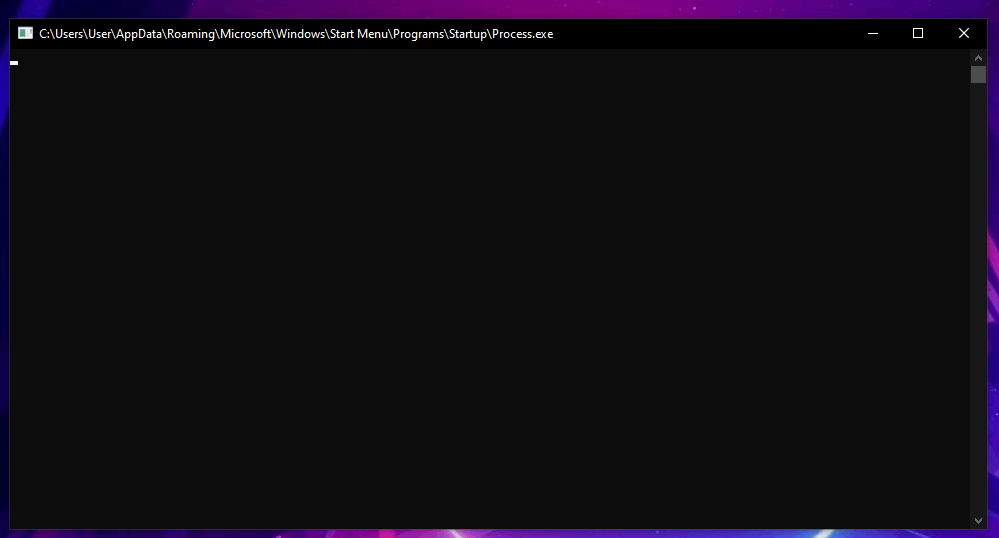Close the Process.exe console window
Image resolution: width=999 pixels, height=538 pixels.
pyautogui.click(x=963, y=33)
